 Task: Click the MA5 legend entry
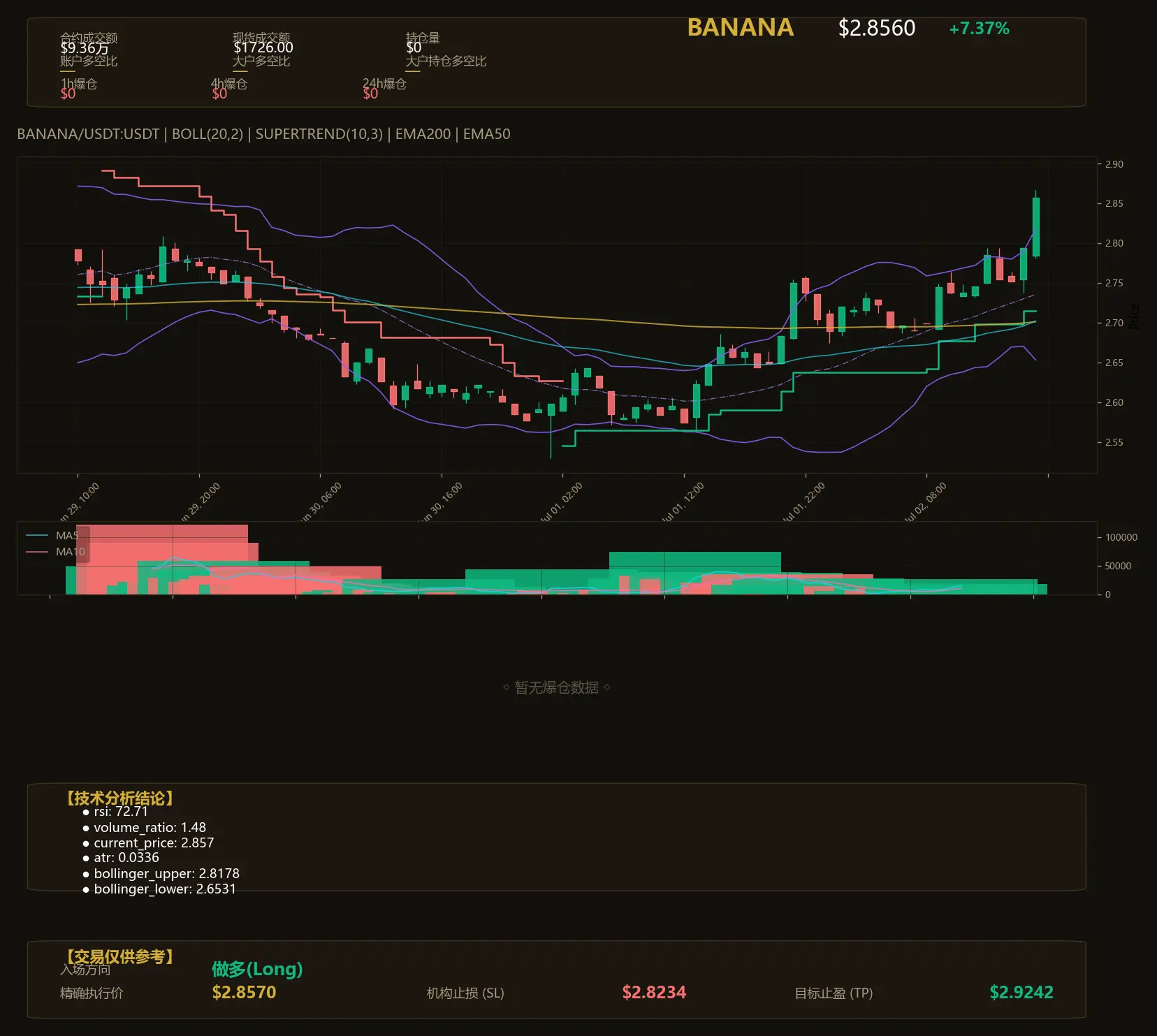pos(53,536)
